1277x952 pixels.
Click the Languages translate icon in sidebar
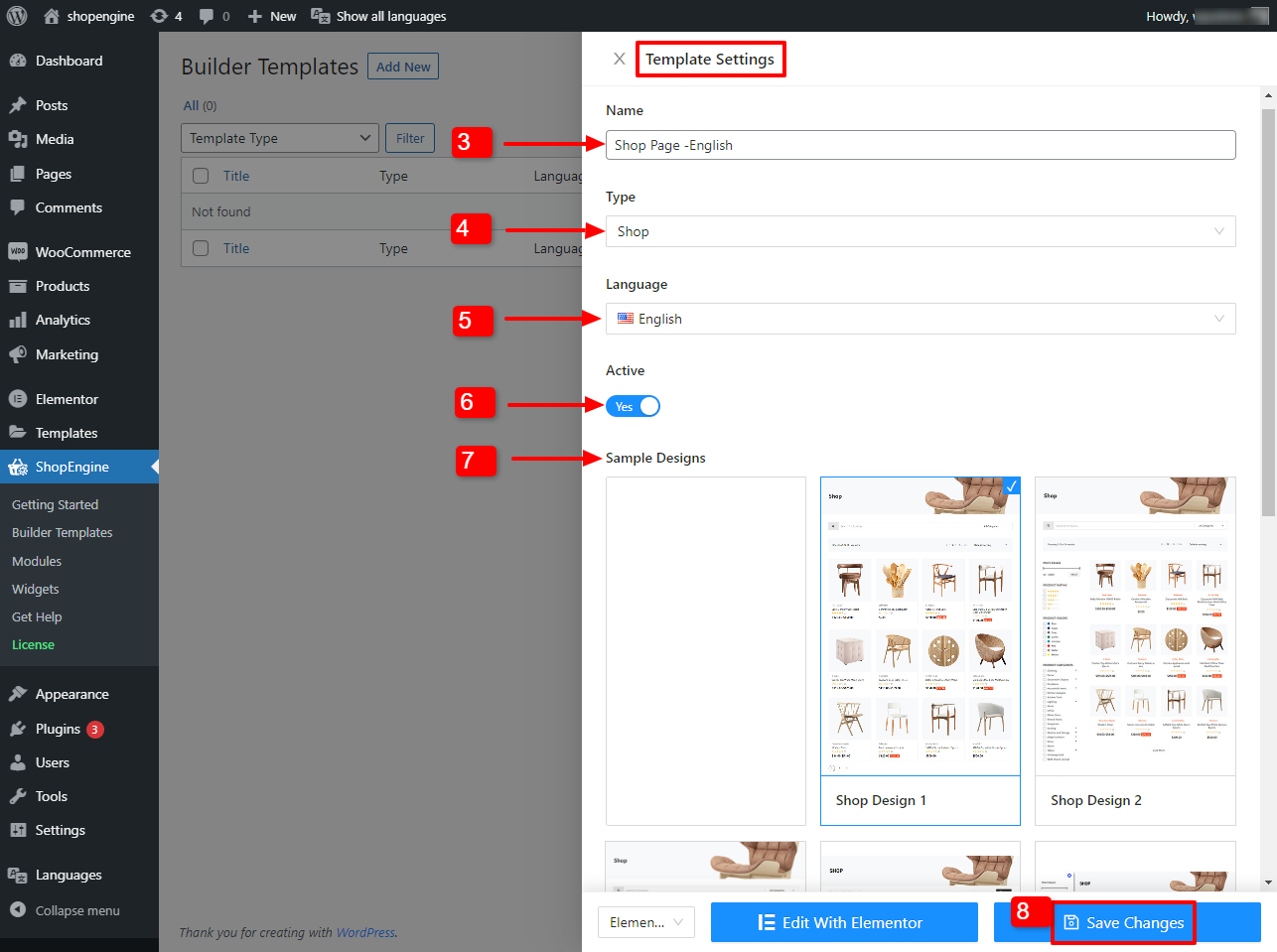tap(18, 875)
